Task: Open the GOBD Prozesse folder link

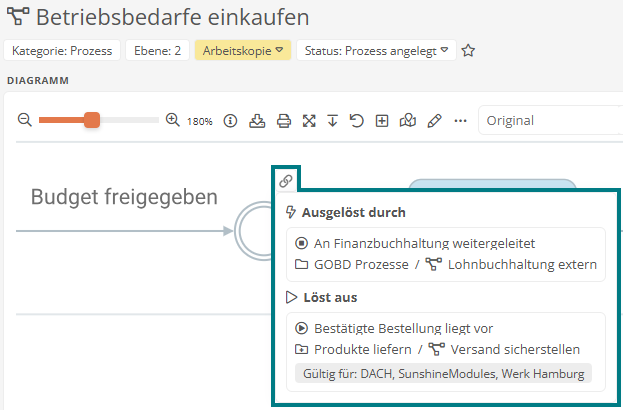Action: [361, 264]
